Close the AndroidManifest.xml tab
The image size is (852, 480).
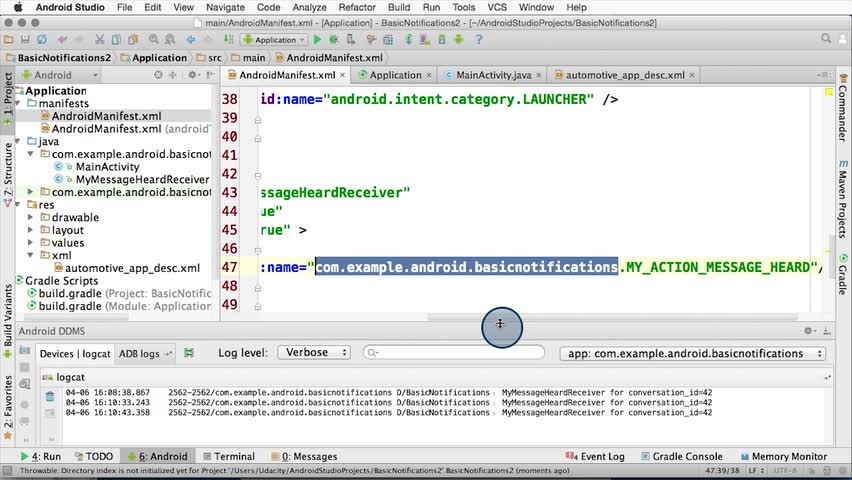pyautogui.click(x=342, y=75)
